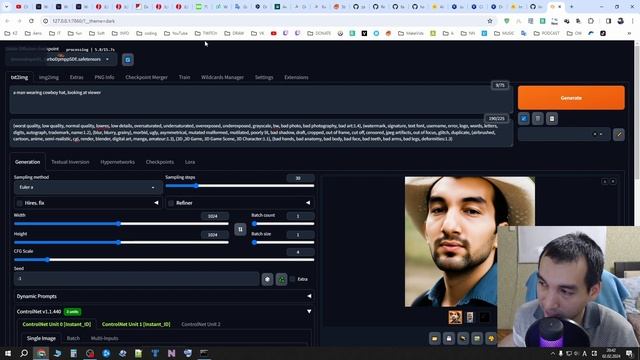
Task: Select ControlNet Unit 1 [Instant_ID] tab
Action: (136, 324)
